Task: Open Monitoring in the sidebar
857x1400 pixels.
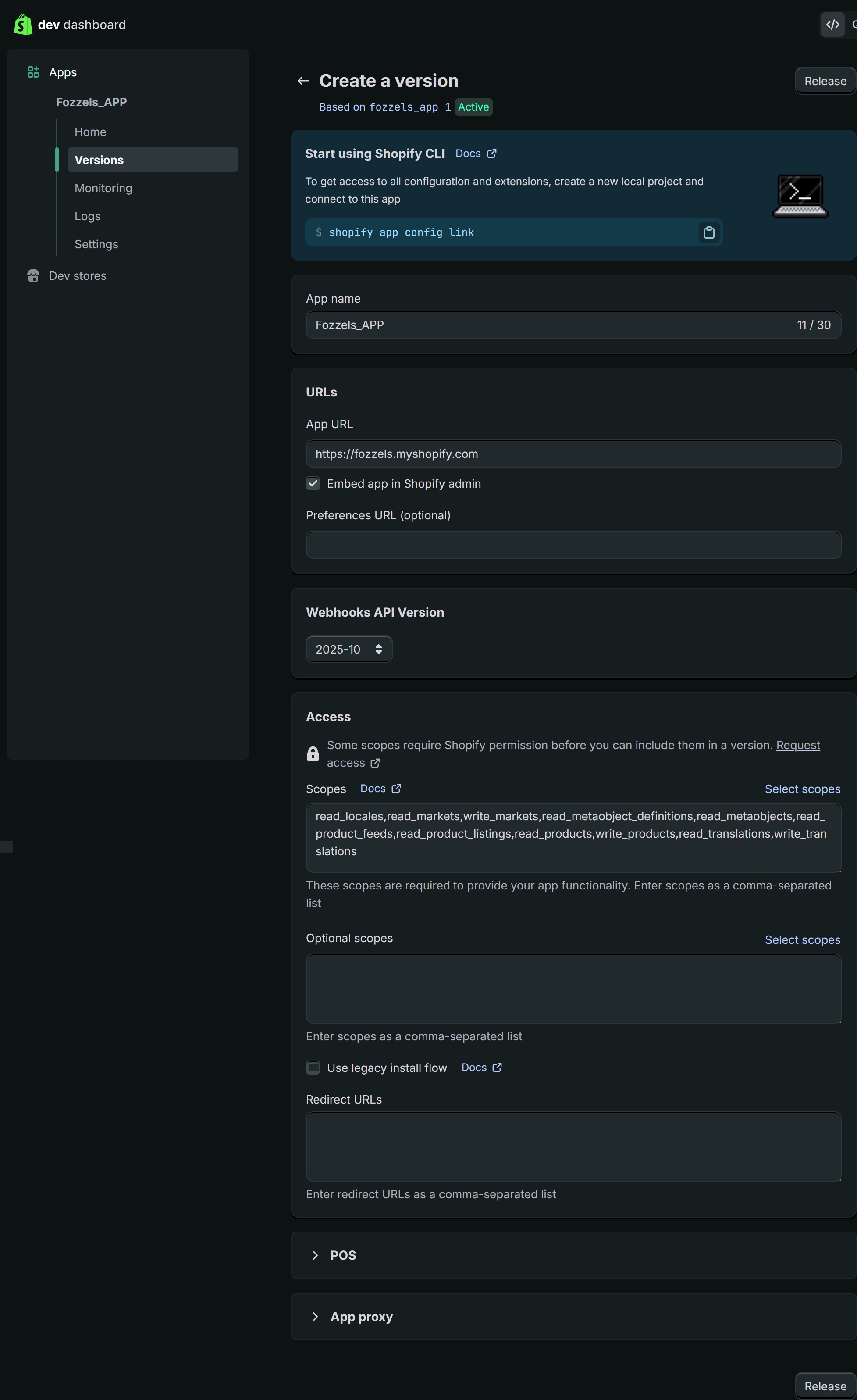Action: click(x=103, y=188)
